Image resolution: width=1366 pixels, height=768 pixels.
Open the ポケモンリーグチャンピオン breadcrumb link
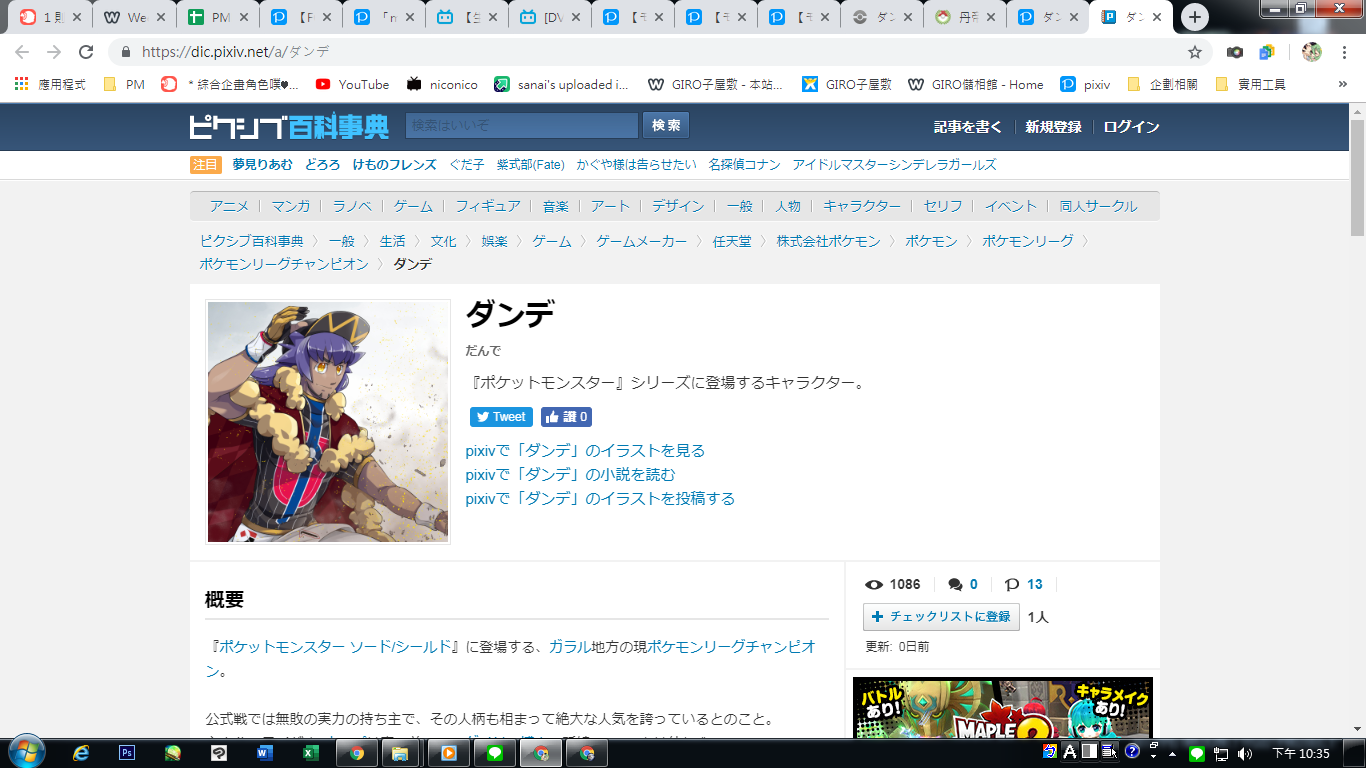[x=284, y=264]
